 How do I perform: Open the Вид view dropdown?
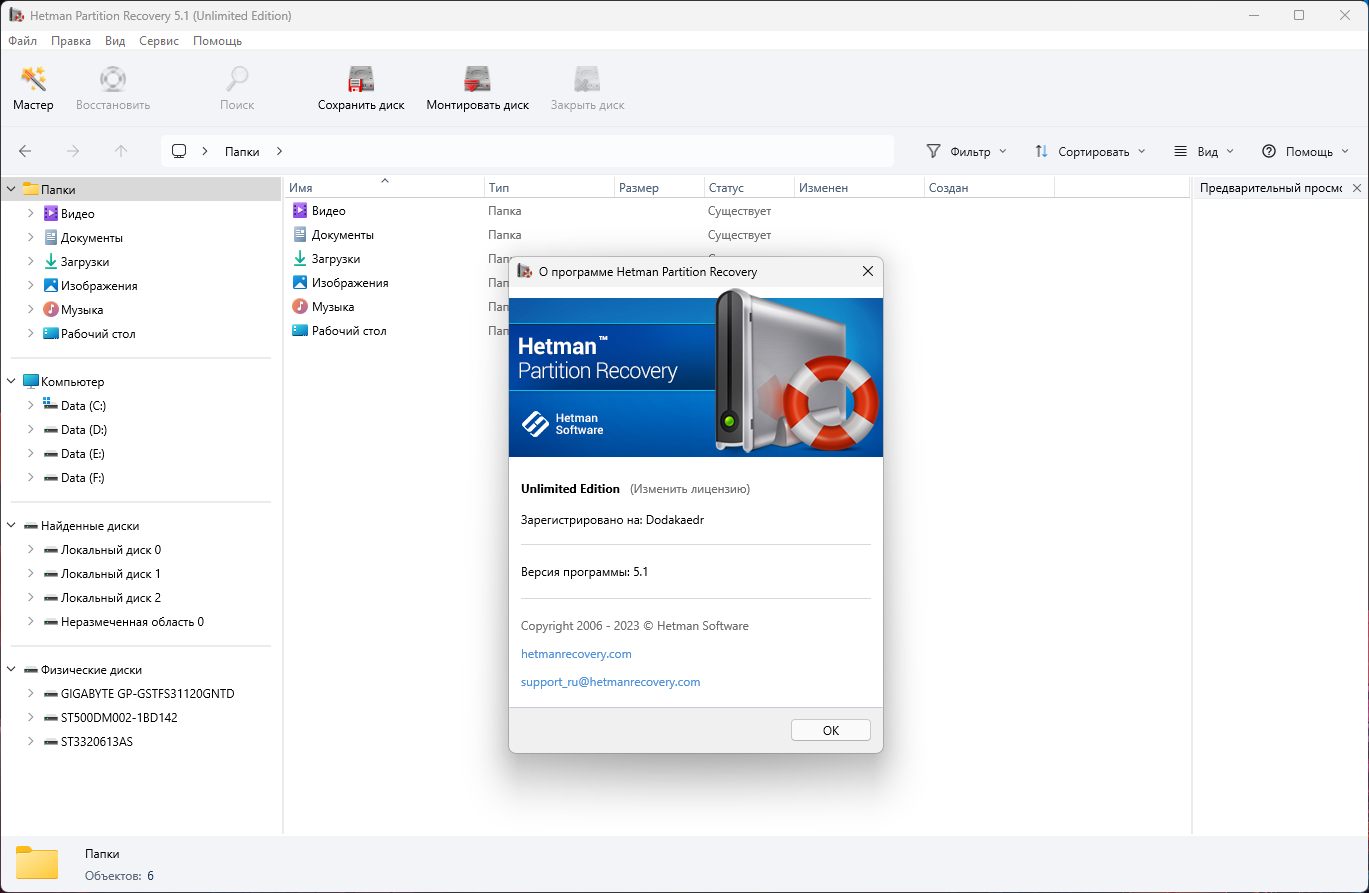pyautogui.click(x=1203, y=152)
